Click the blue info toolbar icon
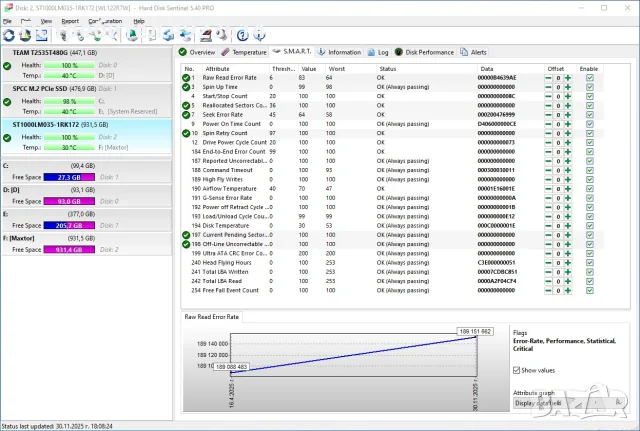 tap(260, 36)
